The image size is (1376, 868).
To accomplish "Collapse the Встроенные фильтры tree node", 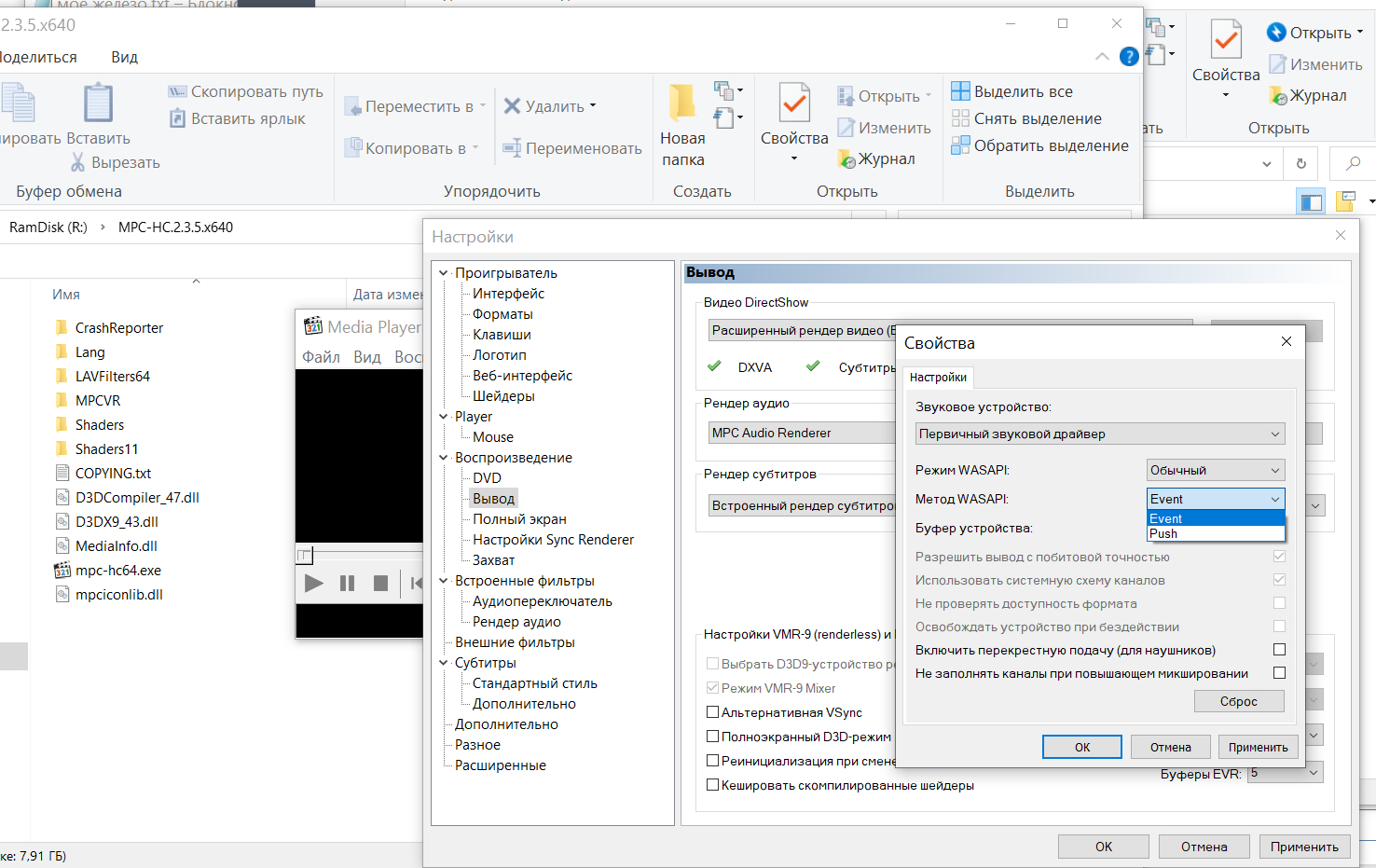I will tap(444, 581).
